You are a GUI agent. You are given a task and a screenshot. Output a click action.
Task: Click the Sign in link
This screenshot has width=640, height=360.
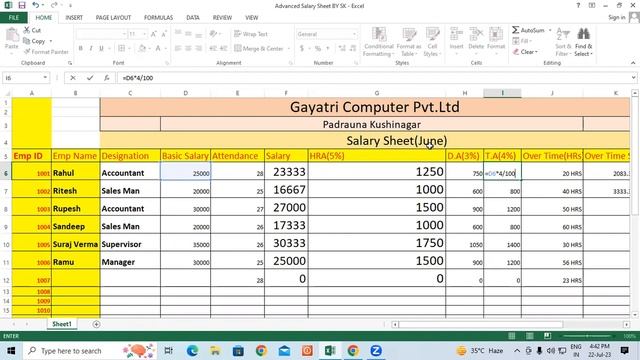click(x=616, y=18)
